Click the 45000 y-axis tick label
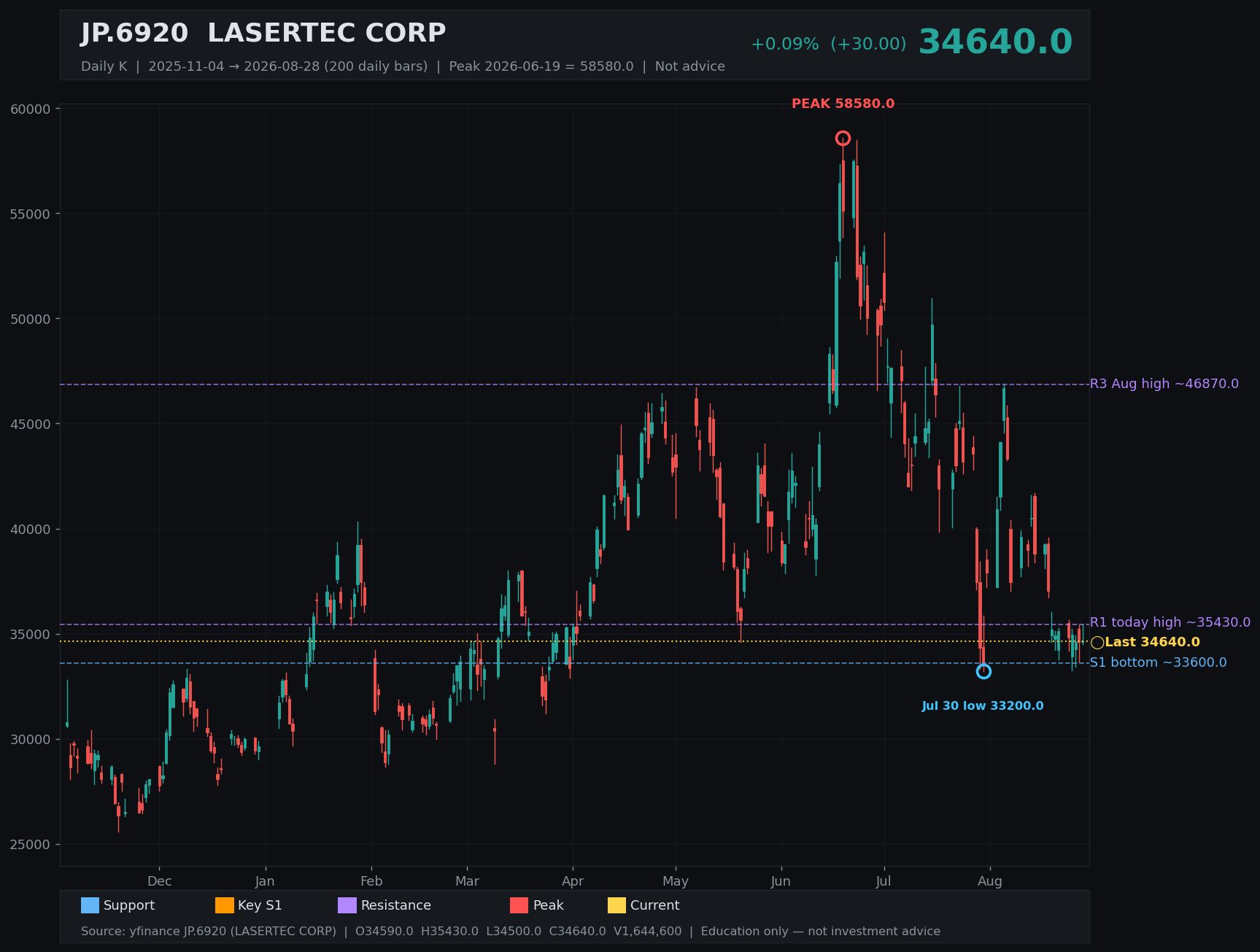1260x952 pixels. [31, 425]
